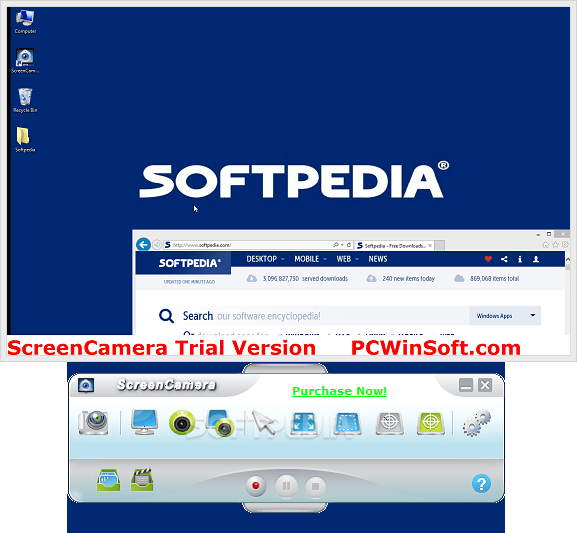
Task: Click the magnifying glass search icon
Action: click(166, 316)
